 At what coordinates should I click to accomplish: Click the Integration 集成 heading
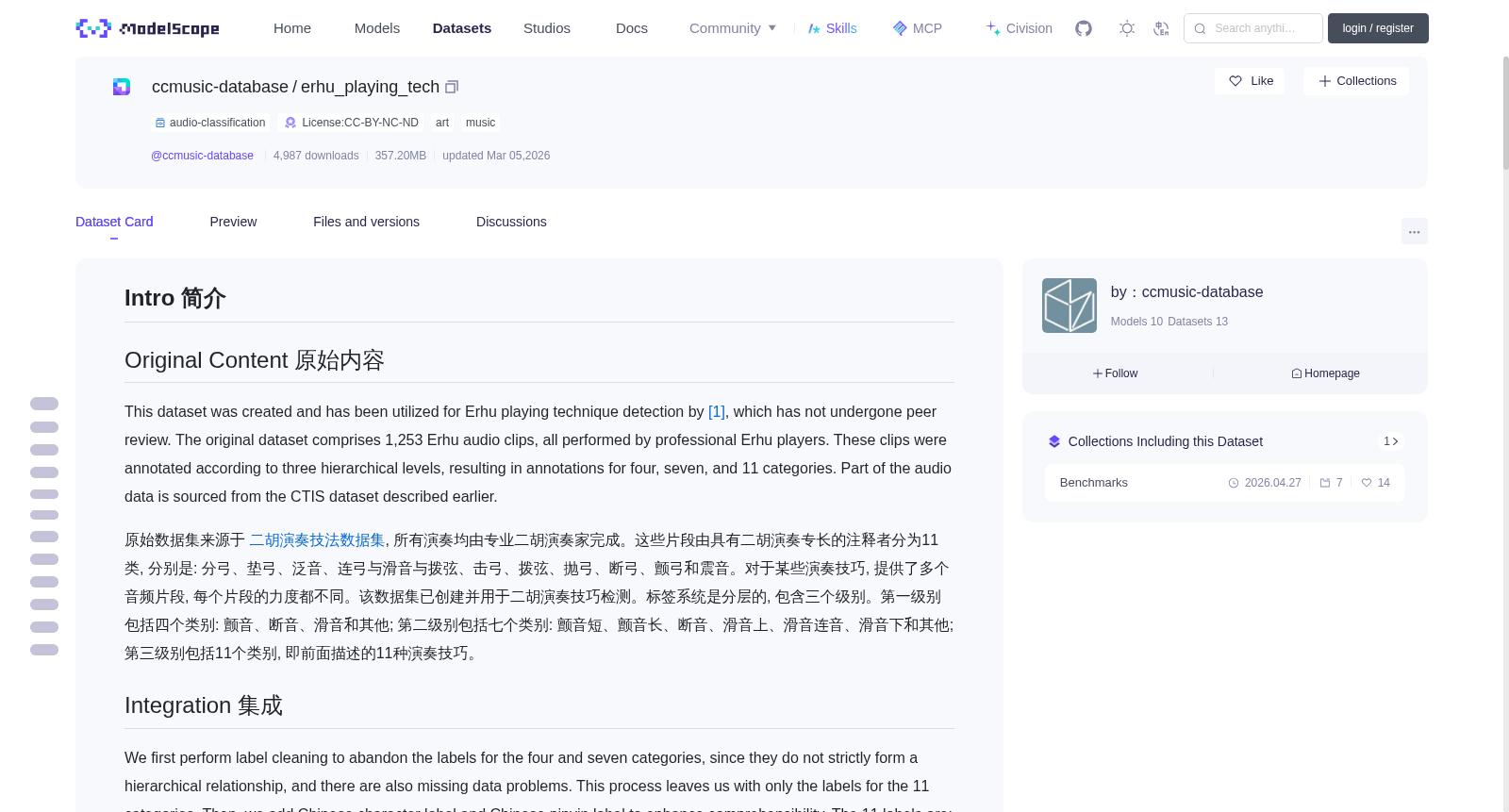(204, 705)
